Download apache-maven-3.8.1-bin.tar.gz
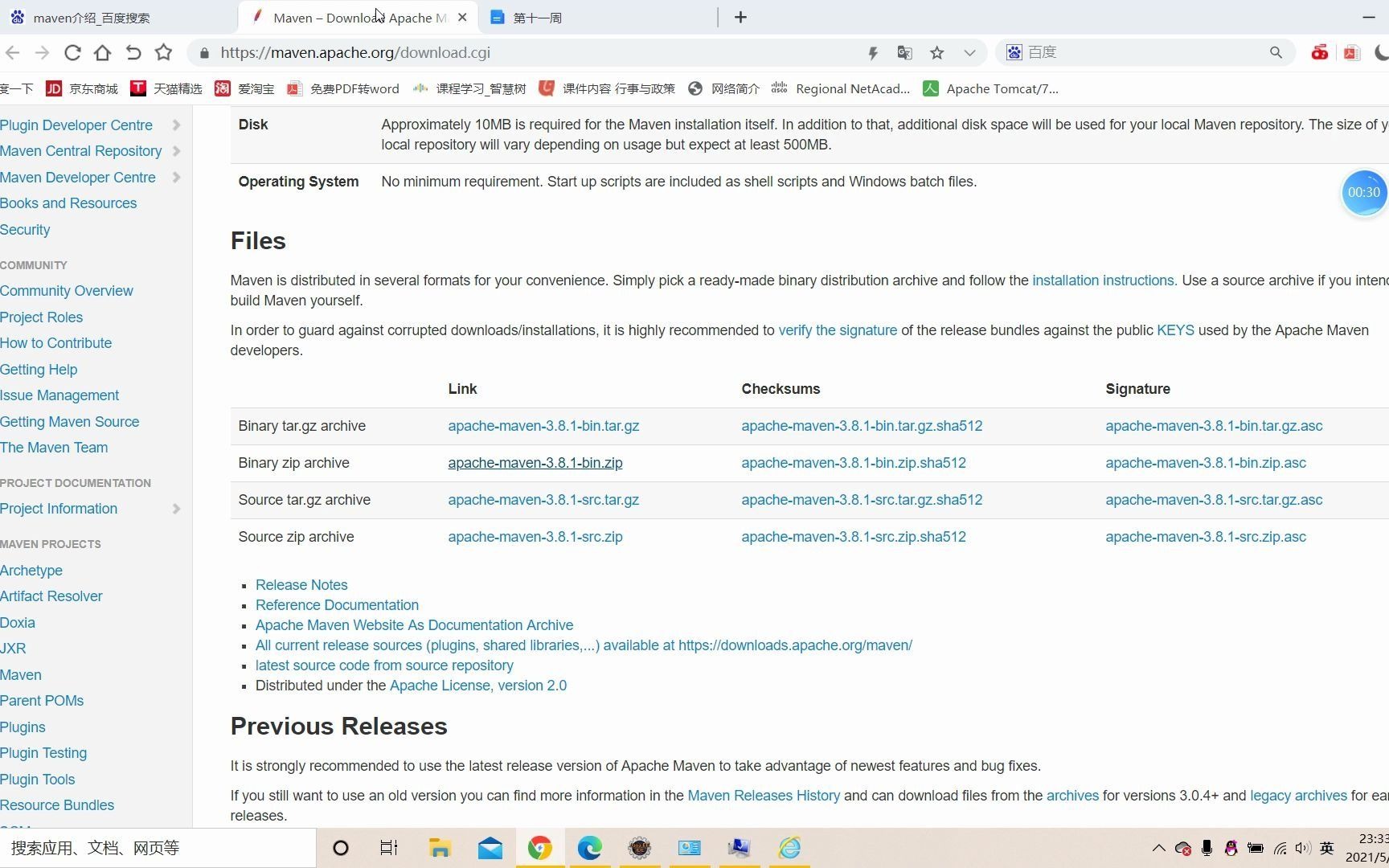Viewport: 1389px width, 868px height. [x=543, y=426]
